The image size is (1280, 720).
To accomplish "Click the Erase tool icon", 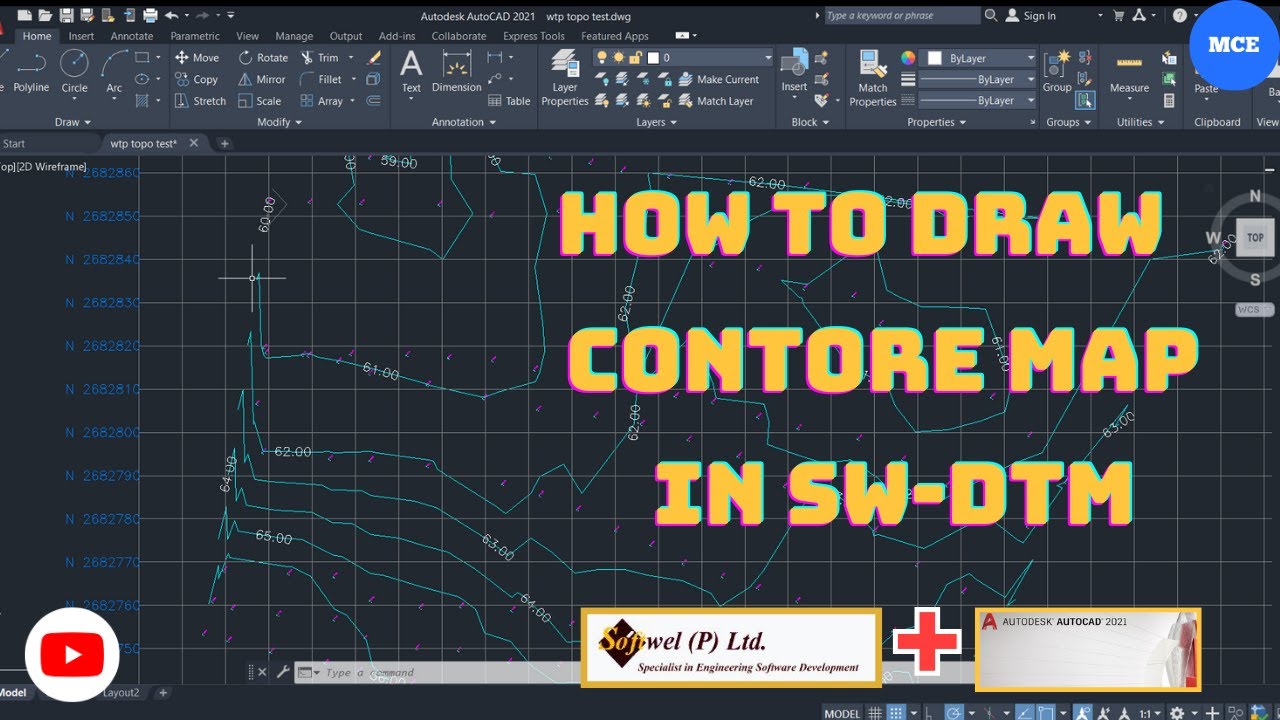I will (x=374, y=58).
